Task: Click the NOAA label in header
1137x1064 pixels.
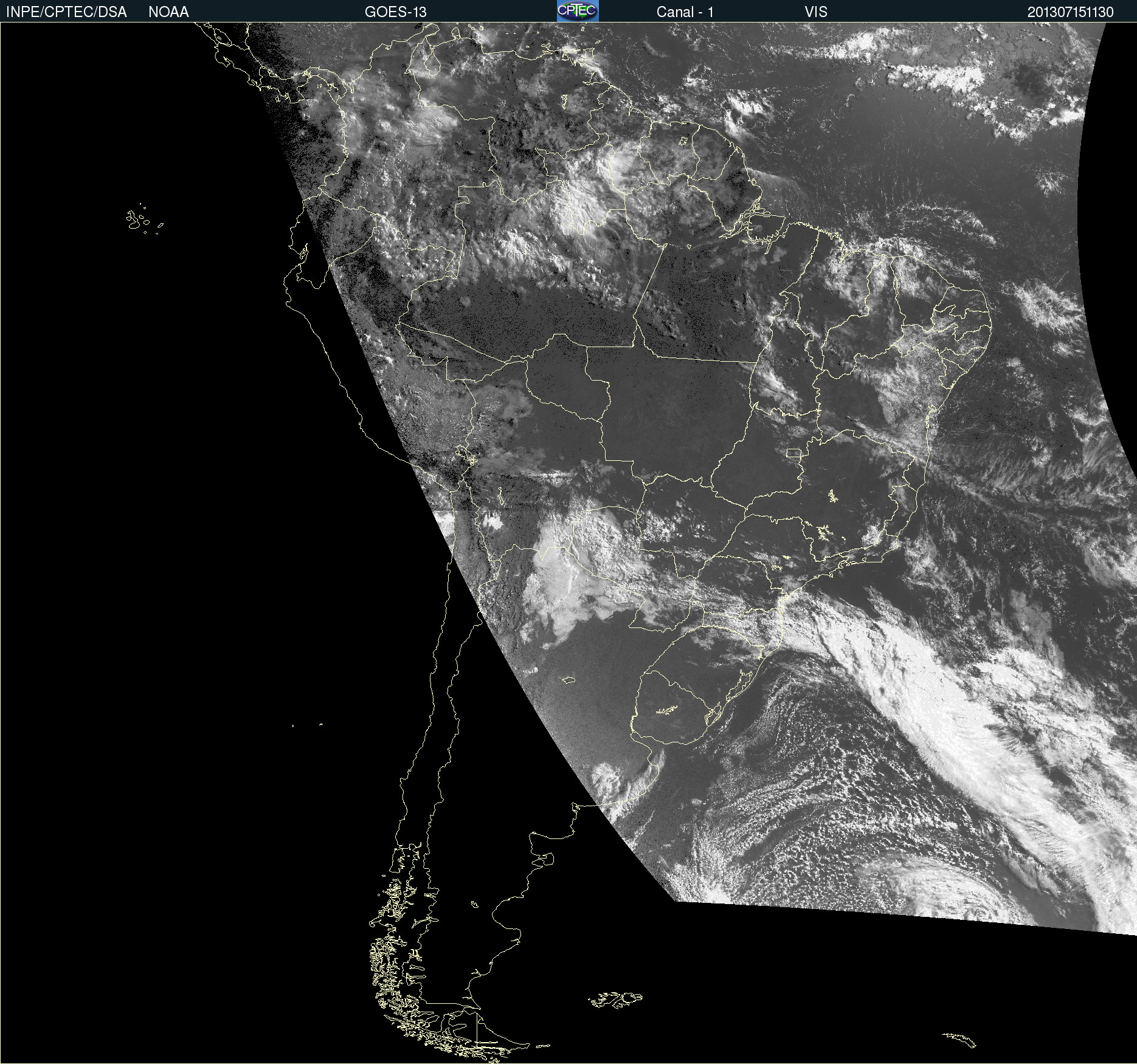Action: point(168,12)
